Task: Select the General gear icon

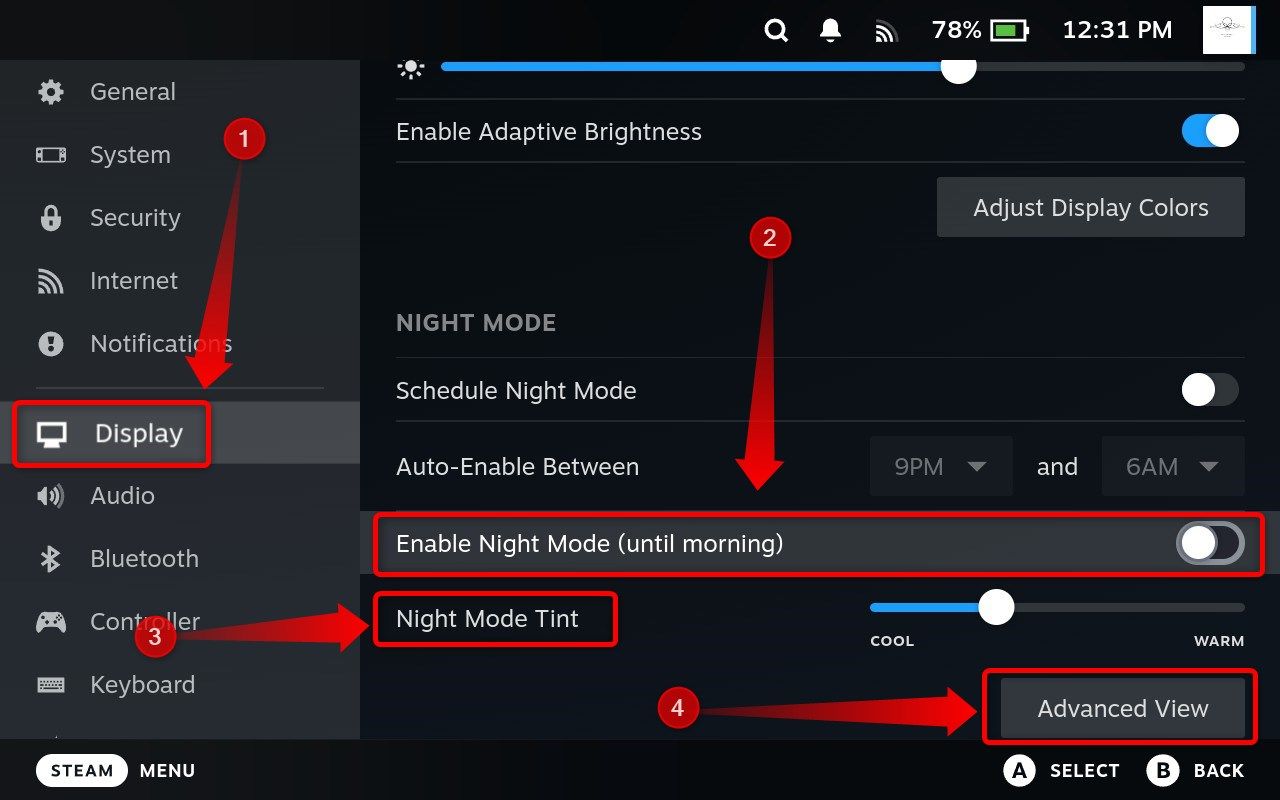Action: (50, 92)
